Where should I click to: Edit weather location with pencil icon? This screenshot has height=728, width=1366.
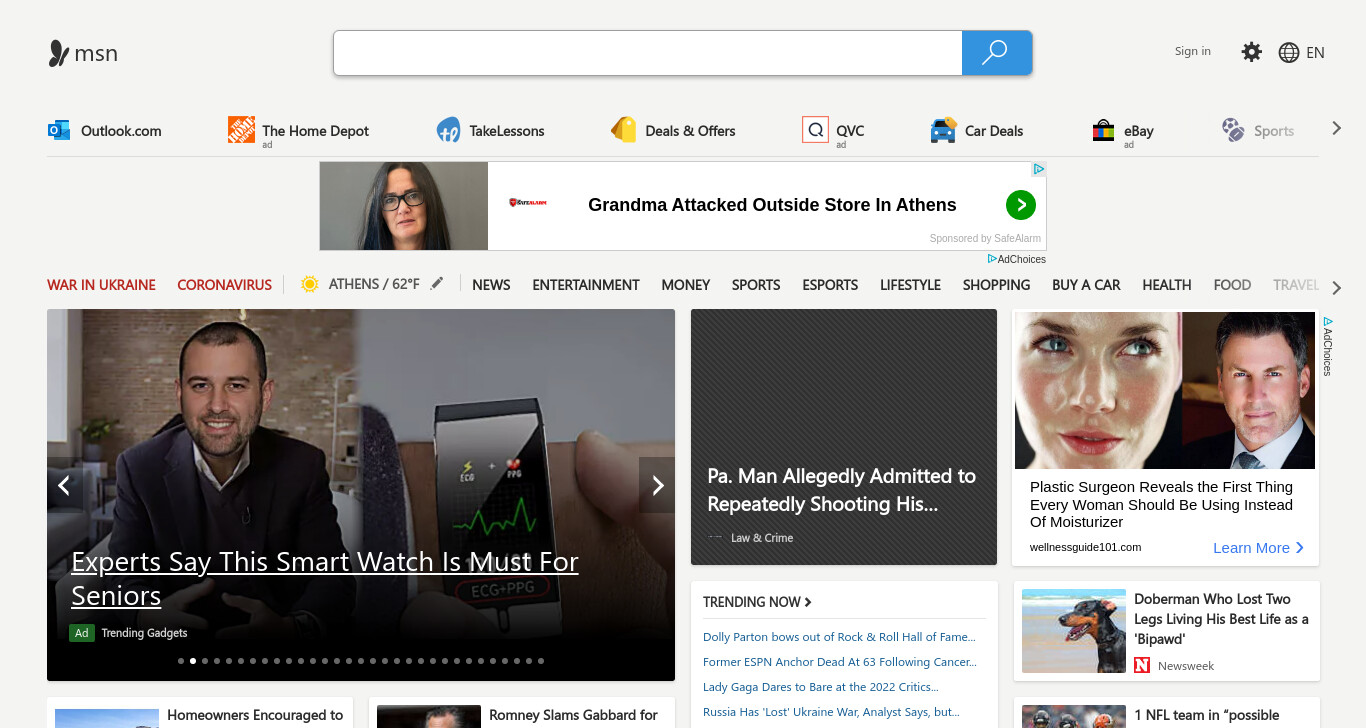coord(436,284)
